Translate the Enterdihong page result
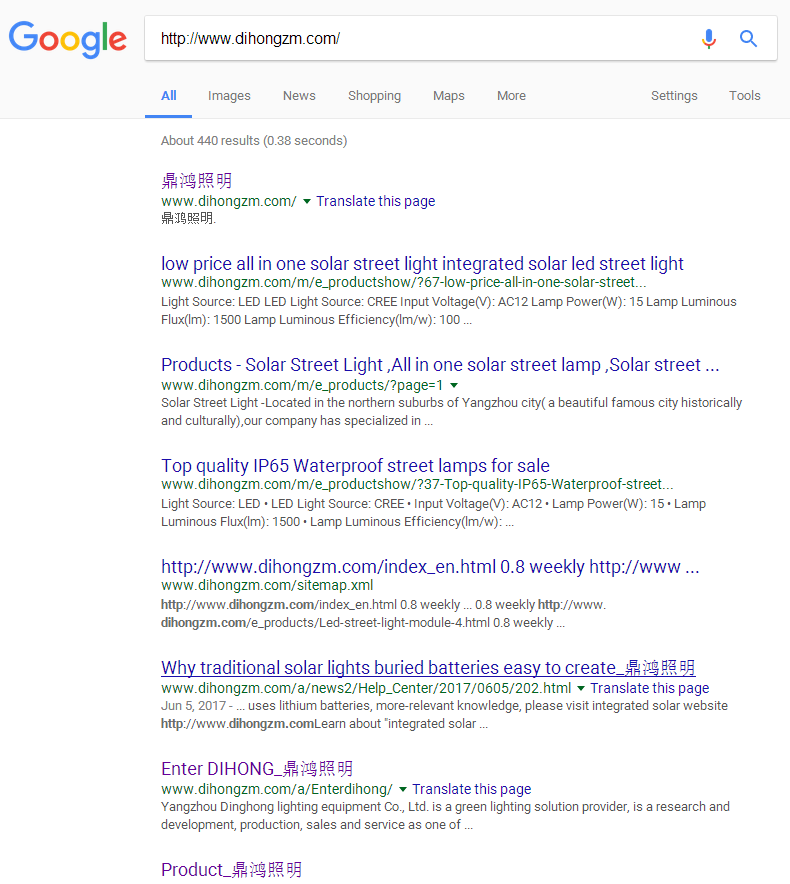Screen dimensions: 790x884 [x=471, y=789]
